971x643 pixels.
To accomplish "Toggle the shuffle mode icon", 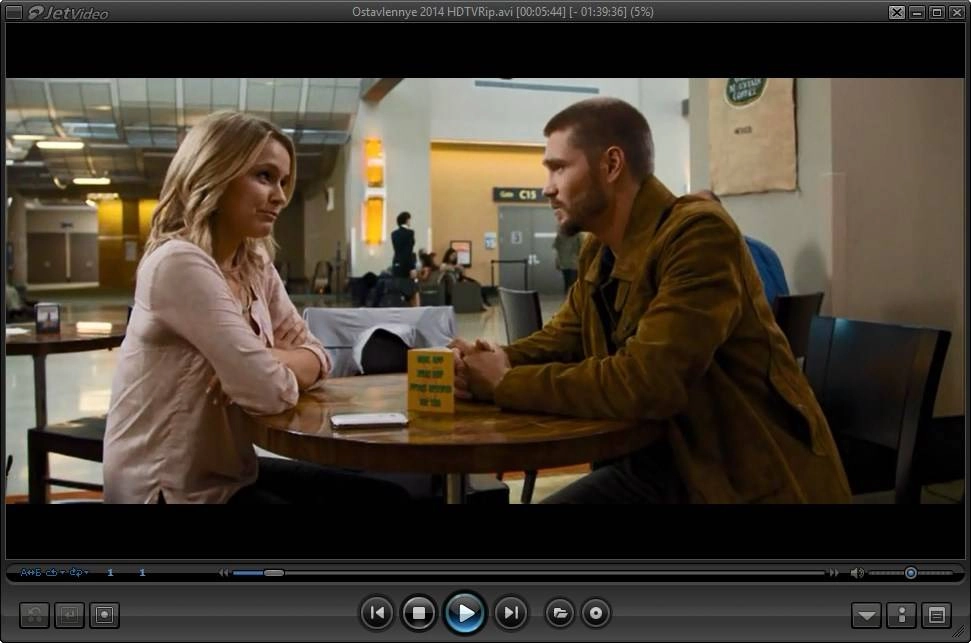I will click(76, 572).
